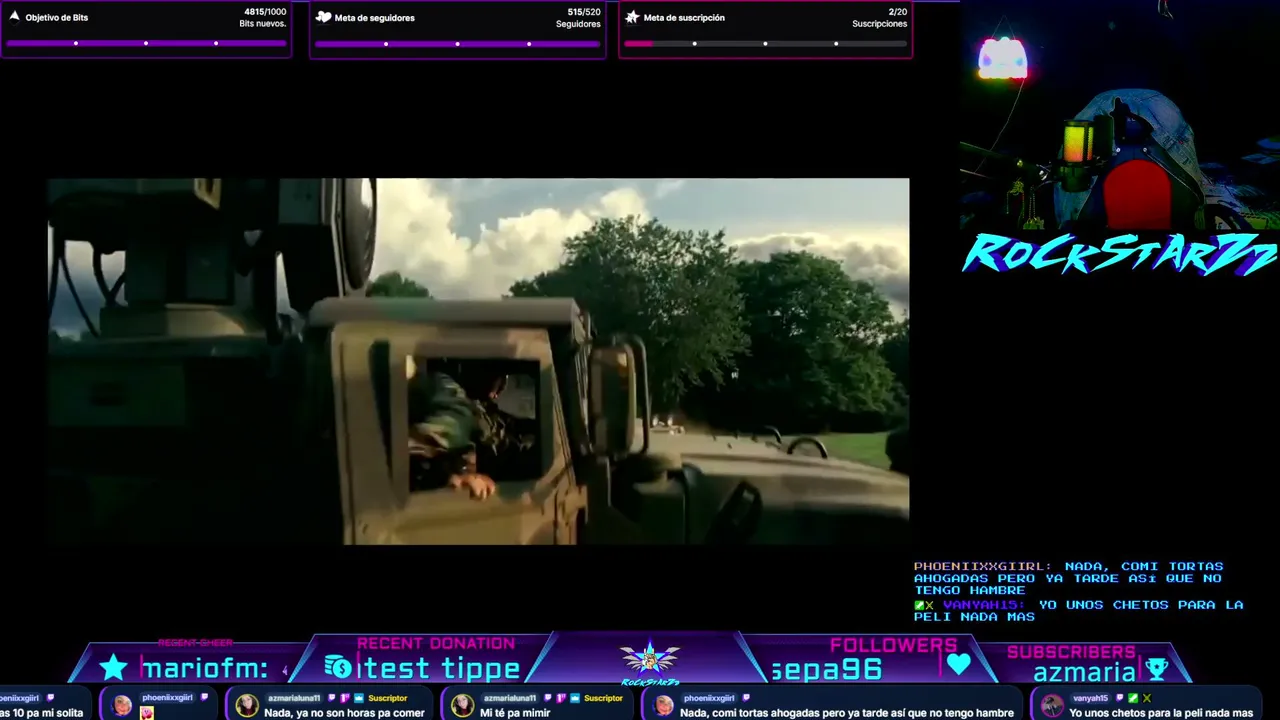Click the follower goal progress bar
This screenshot has height=720, width=1280.
pos(457,43)
